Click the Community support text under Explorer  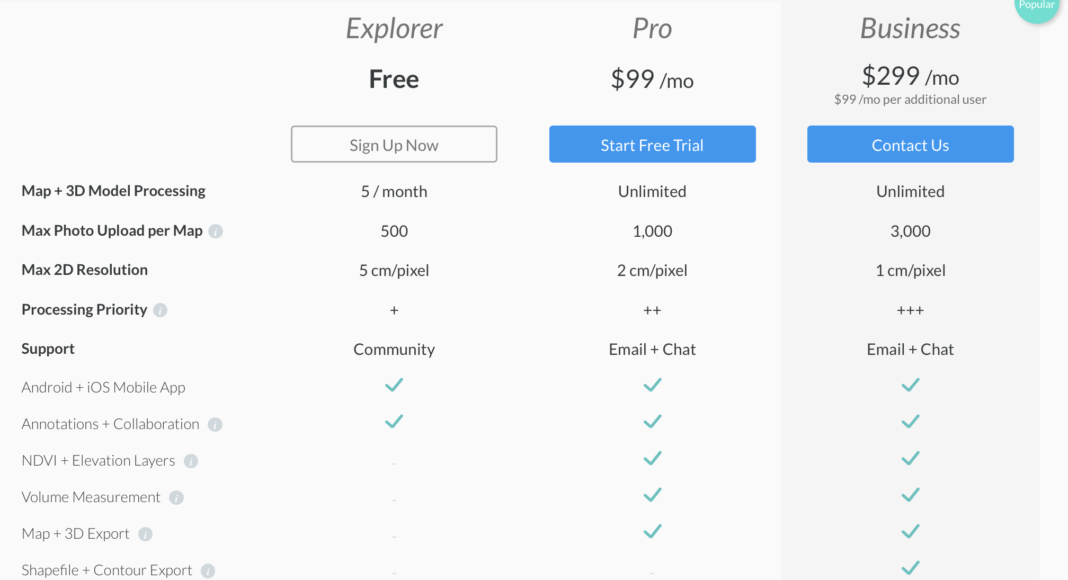(394, 349)
